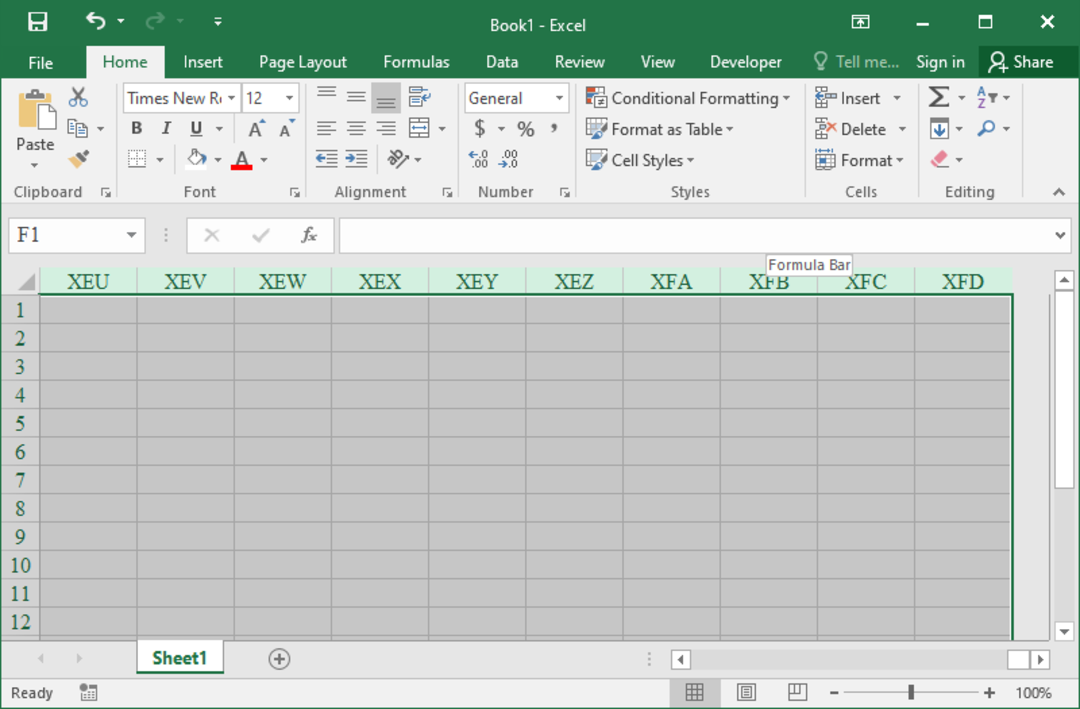Share the workbook
The width and height of the screenshot is (1080, 709).
[1021, 62]
